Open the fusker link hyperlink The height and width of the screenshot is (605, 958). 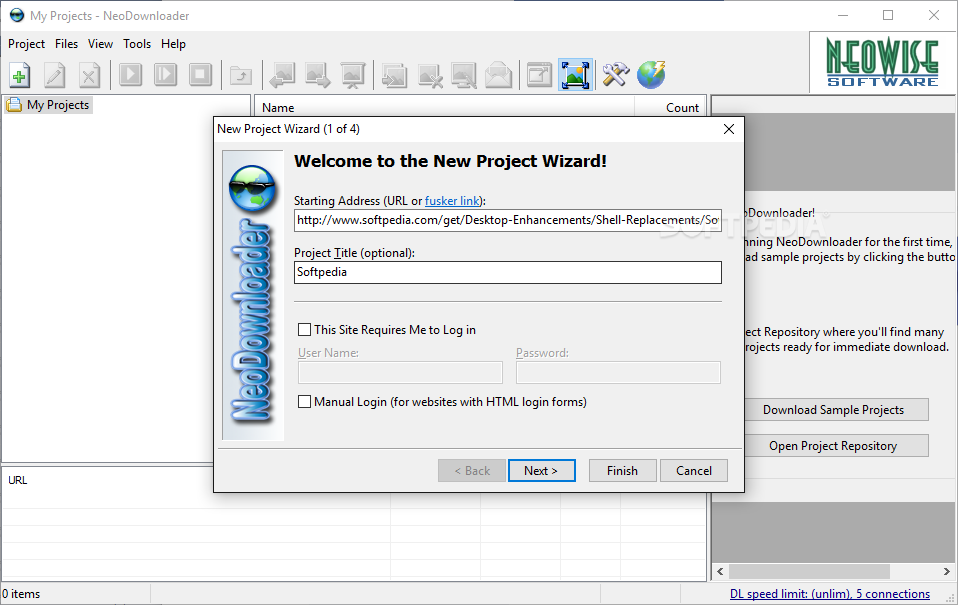click(x=453, y=201)
